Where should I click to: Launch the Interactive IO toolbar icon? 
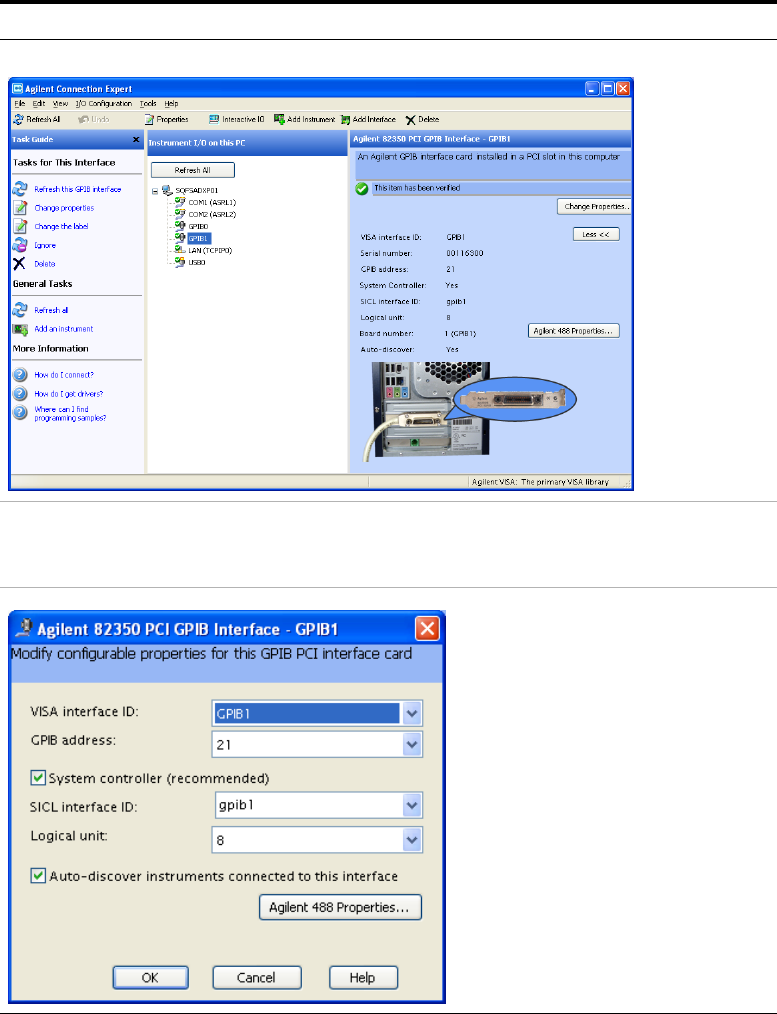[214, 120]
